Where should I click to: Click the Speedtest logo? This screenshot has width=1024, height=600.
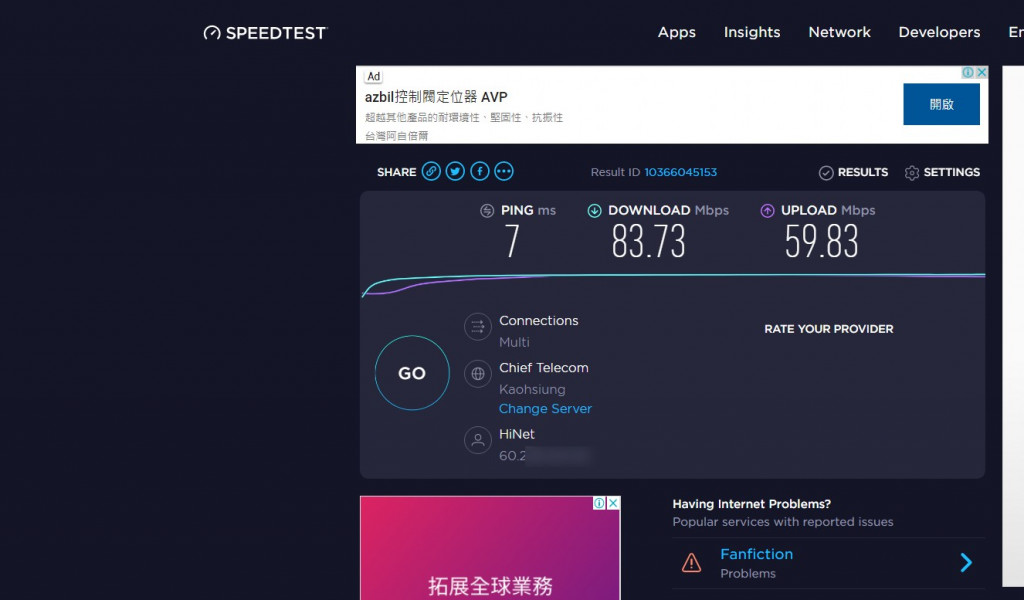pos(265,33)
